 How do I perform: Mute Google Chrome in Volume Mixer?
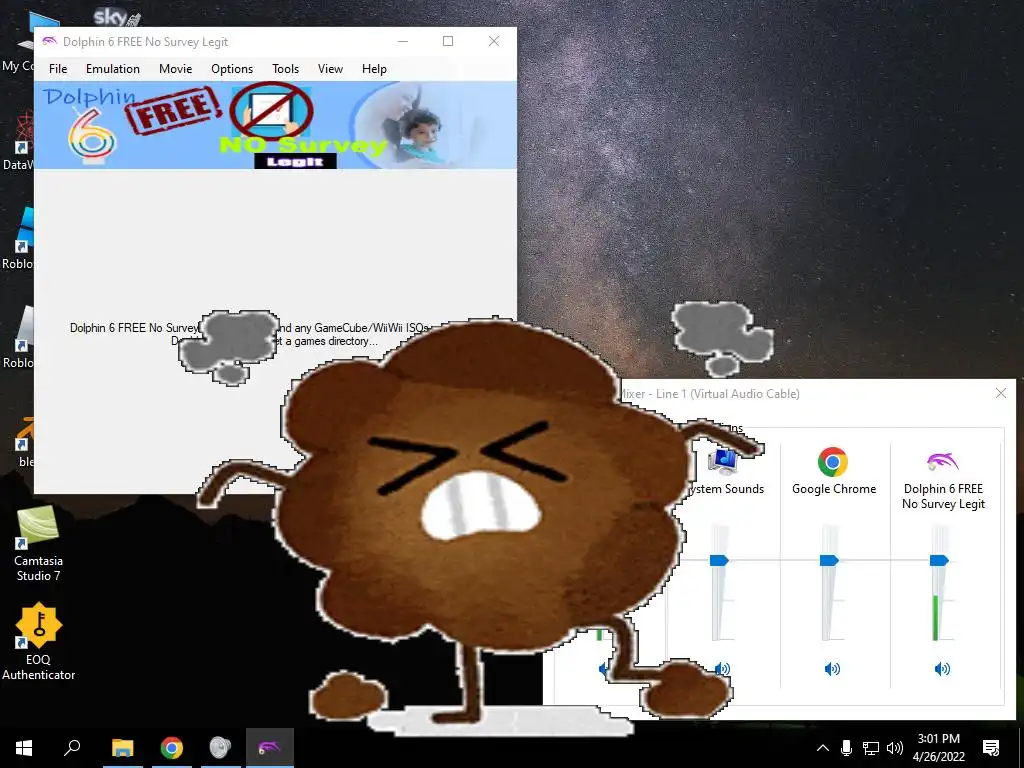[x=832, y=669]
